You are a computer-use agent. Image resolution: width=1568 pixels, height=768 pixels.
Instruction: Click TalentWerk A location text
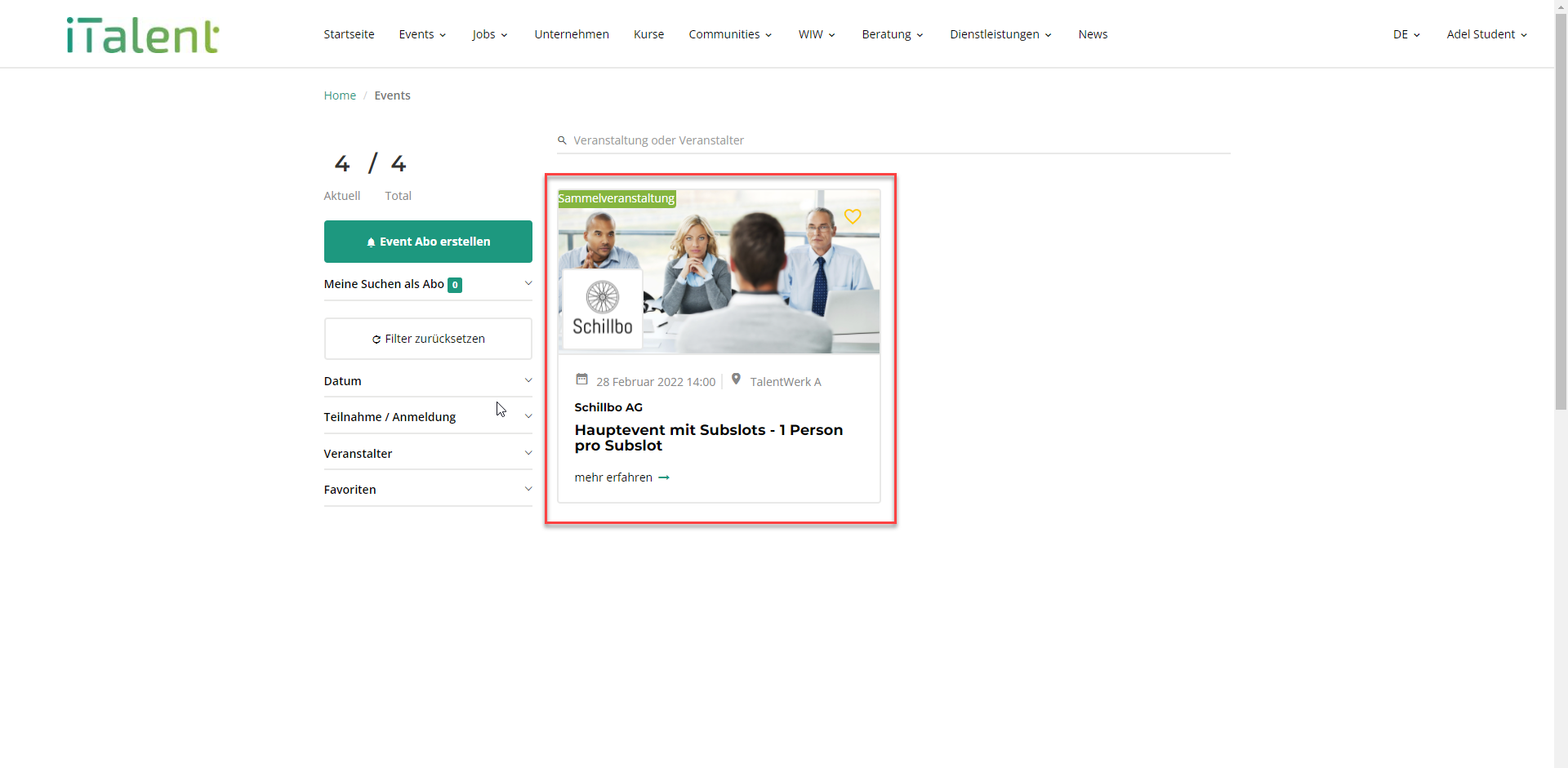786,382
